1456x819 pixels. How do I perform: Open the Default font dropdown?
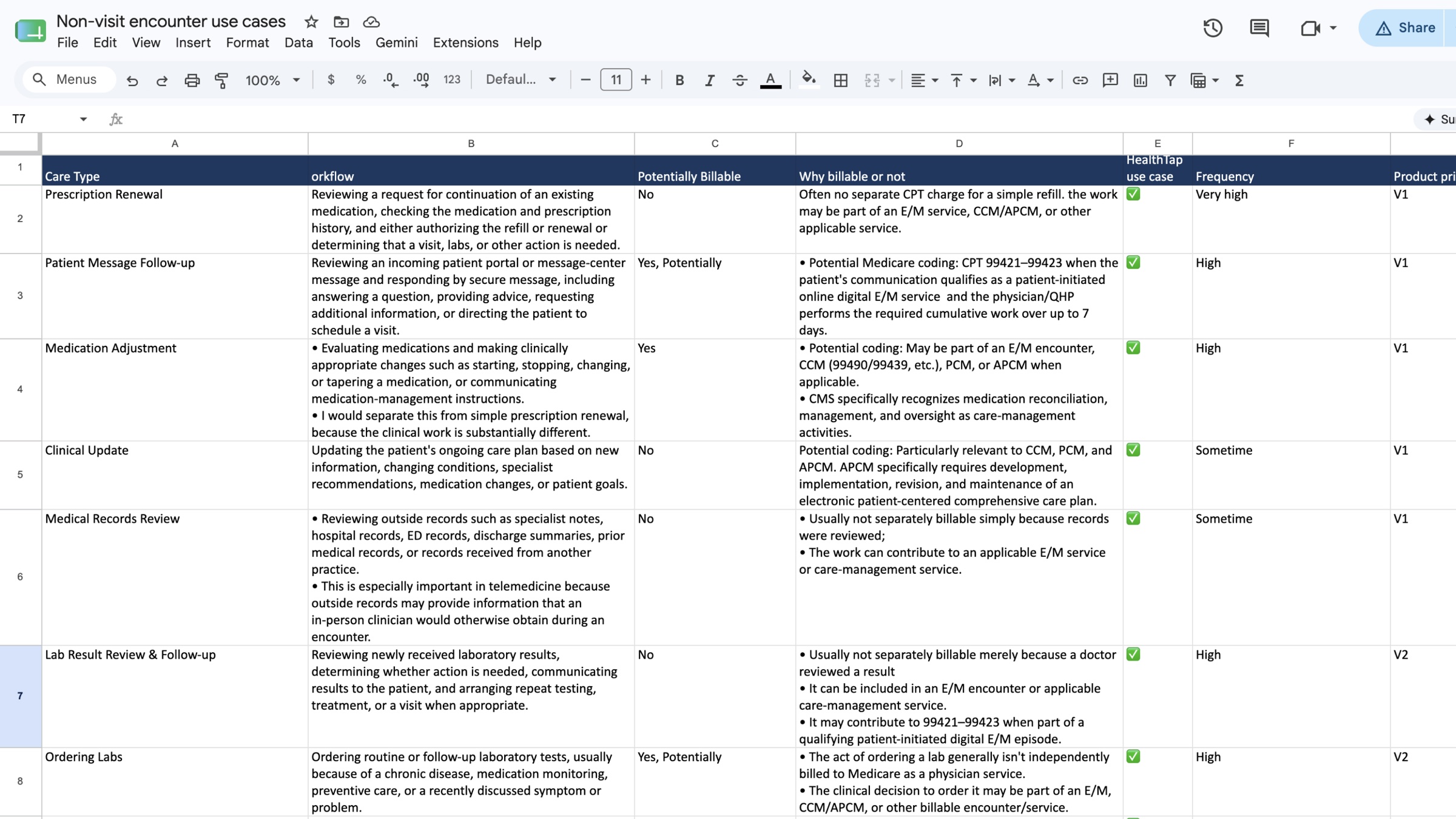tap(521, 79)
